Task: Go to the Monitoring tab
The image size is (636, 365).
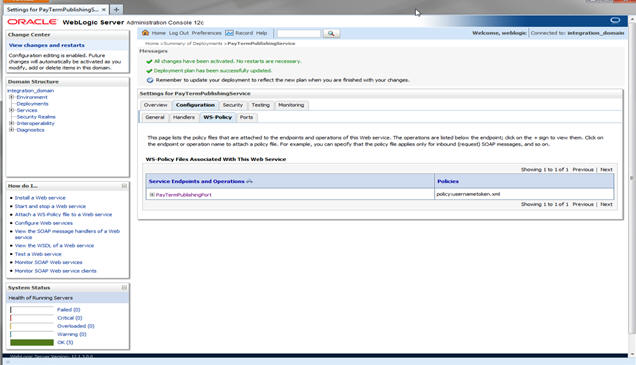Action: pyautogui.click(x=291, y=105)
